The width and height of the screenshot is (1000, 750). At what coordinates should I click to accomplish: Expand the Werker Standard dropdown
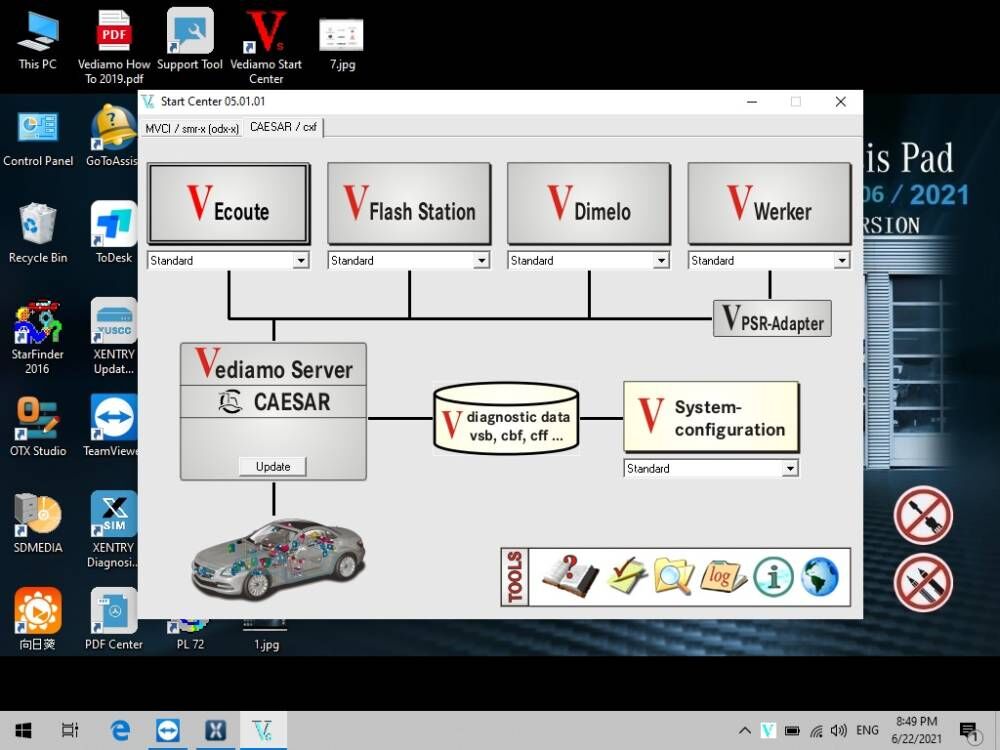842,260
